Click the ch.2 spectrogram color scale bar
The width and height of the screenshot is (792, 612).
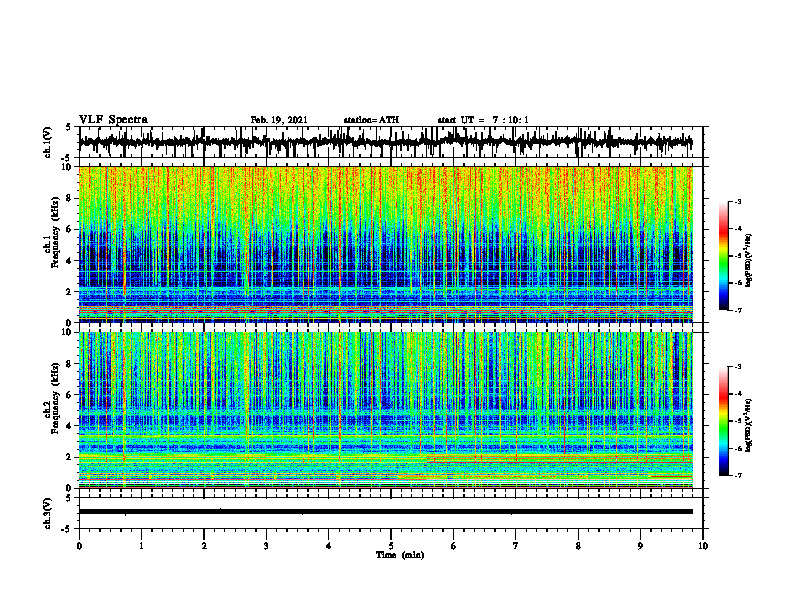click(x=723, y=421)
